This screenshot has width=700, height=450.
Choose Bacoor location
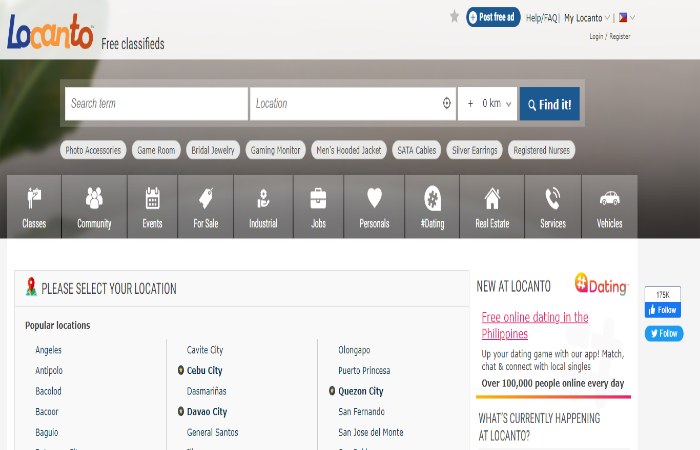point(47,412)
